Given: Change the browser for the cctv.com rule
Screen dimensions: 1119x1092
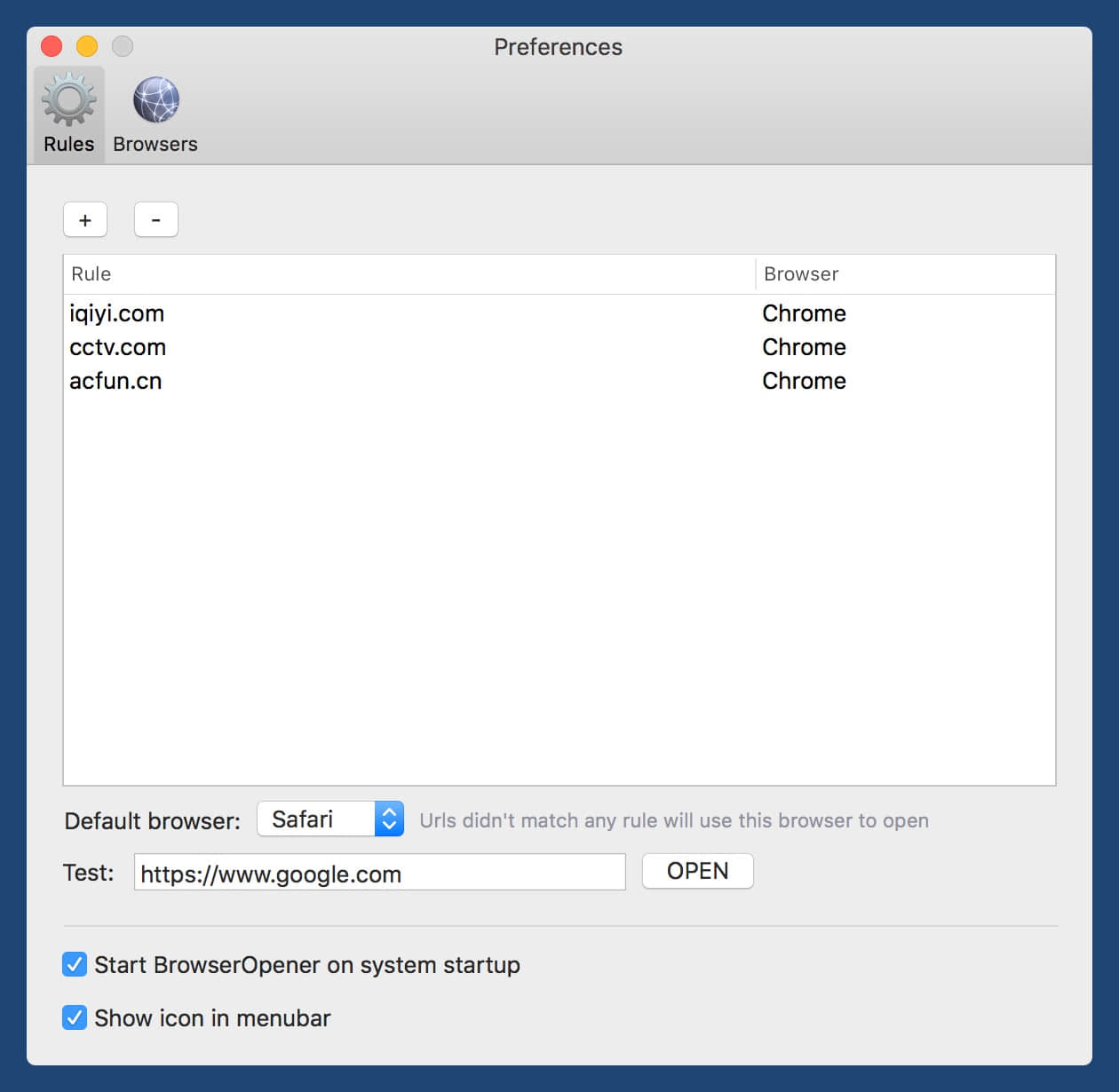Looking at the screenshot, I should click(804, 347).
